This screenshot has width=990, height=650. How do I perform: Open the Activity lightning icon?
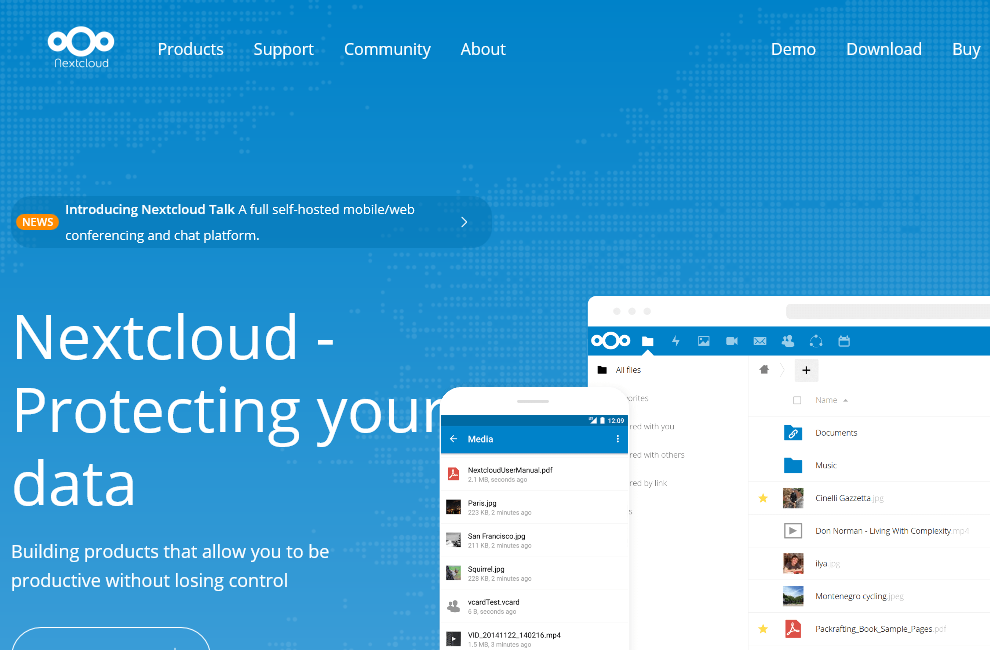click(676, 341)
